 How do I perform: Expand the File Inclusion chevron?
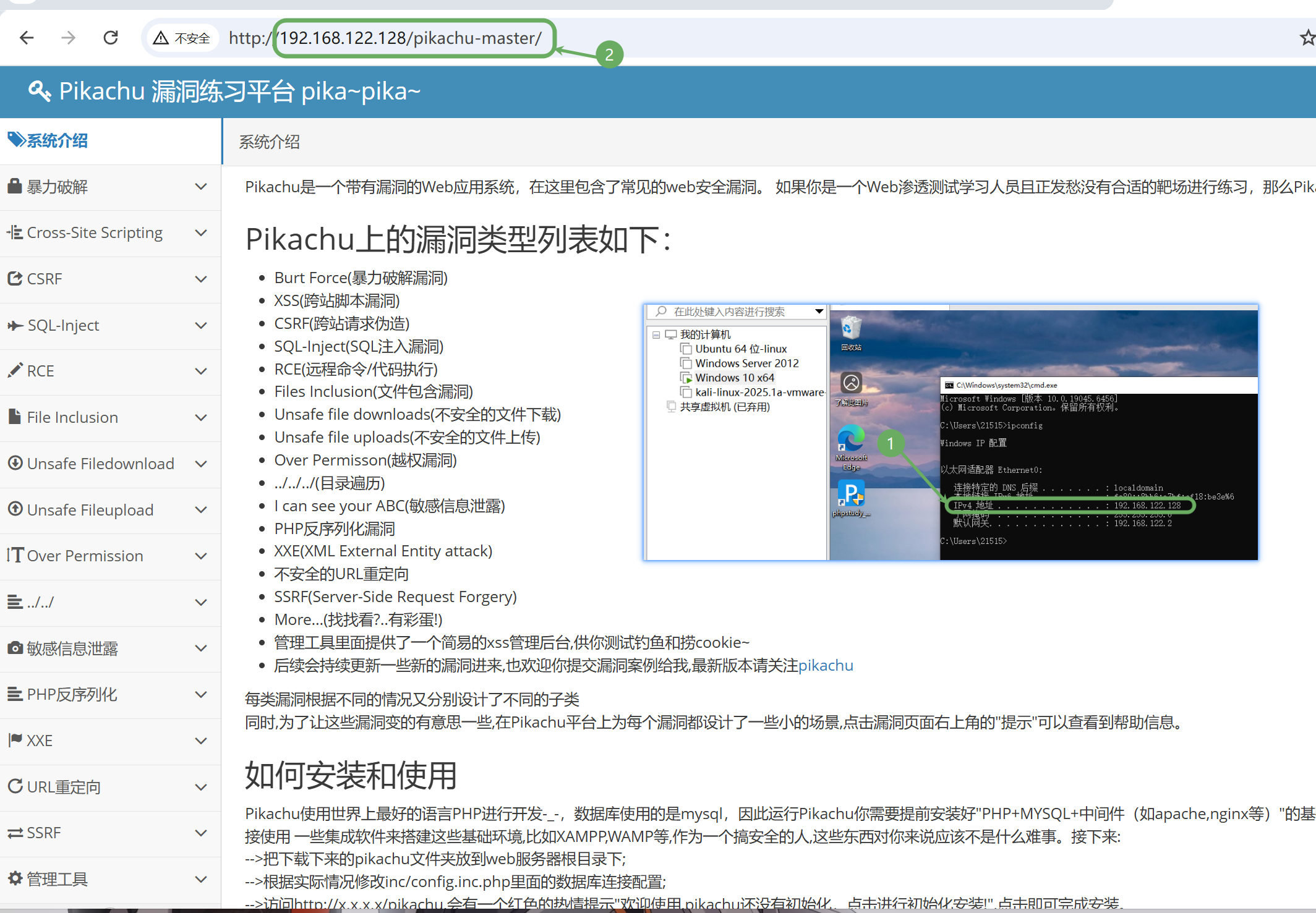tap(201, 417)
